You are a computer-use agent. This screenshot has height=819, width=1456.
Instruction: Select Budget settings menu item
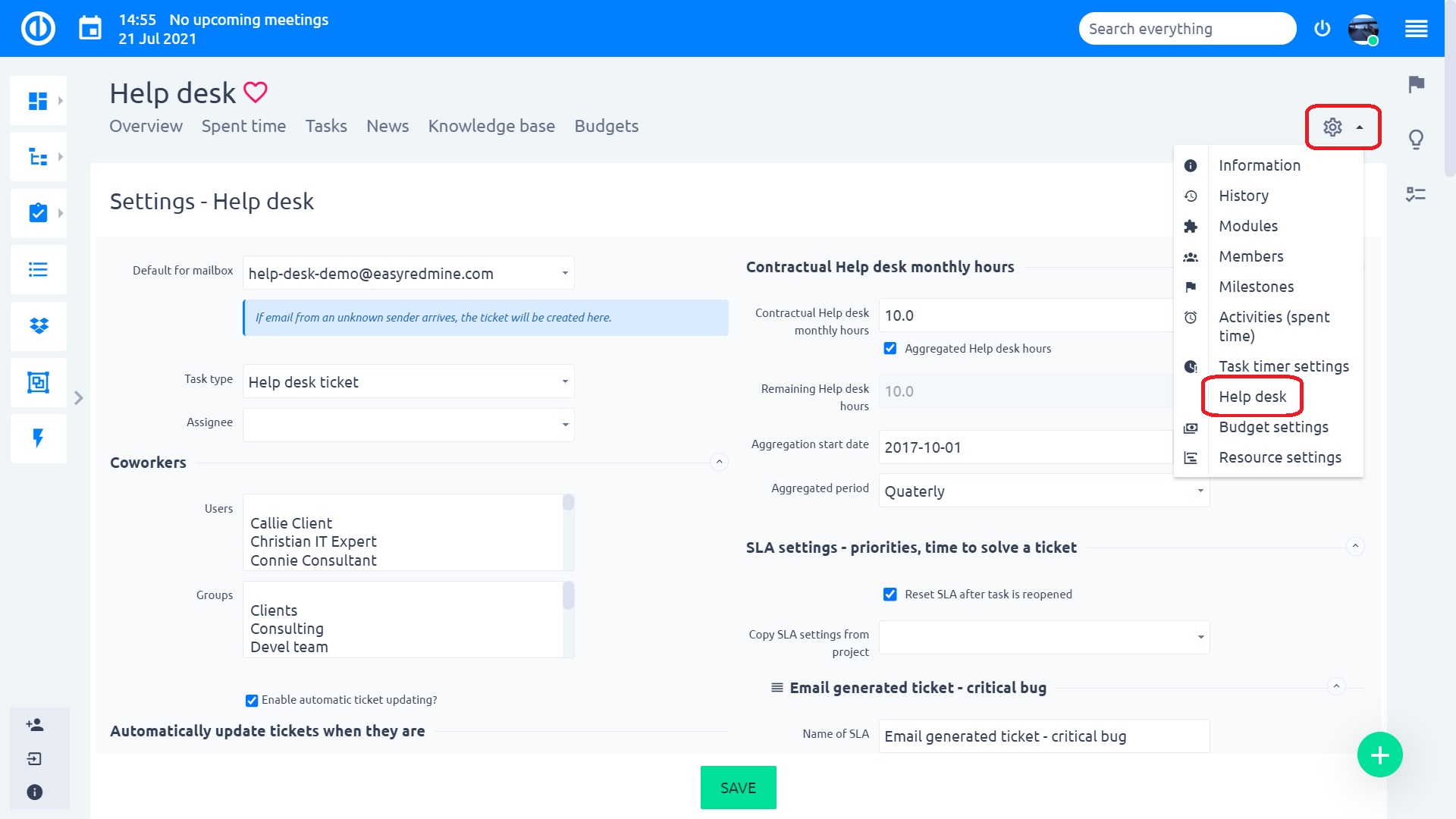pyautogui.click(x=1268, y=427)
